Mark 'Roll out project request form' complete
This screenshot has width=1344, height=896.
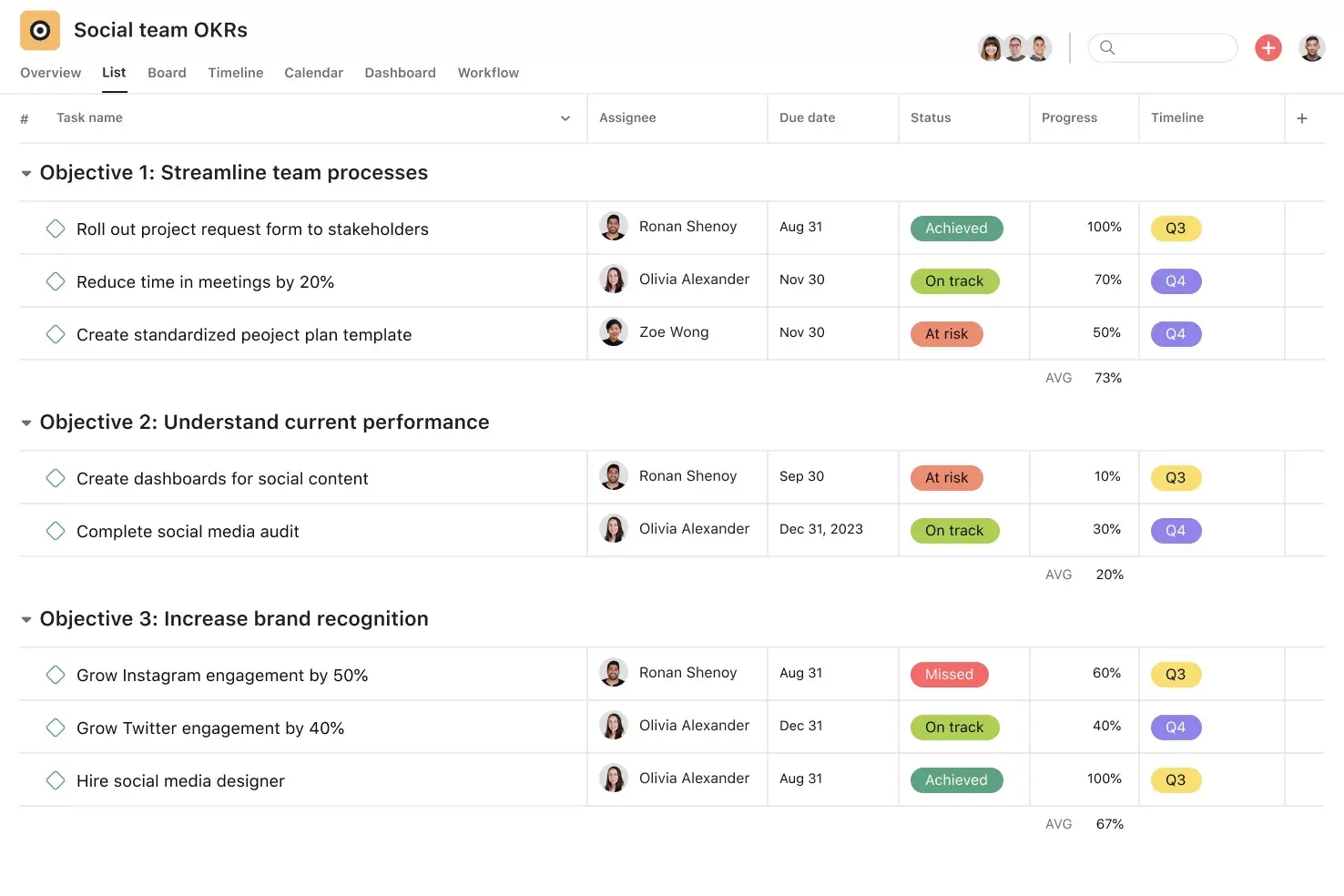point(56,229)
